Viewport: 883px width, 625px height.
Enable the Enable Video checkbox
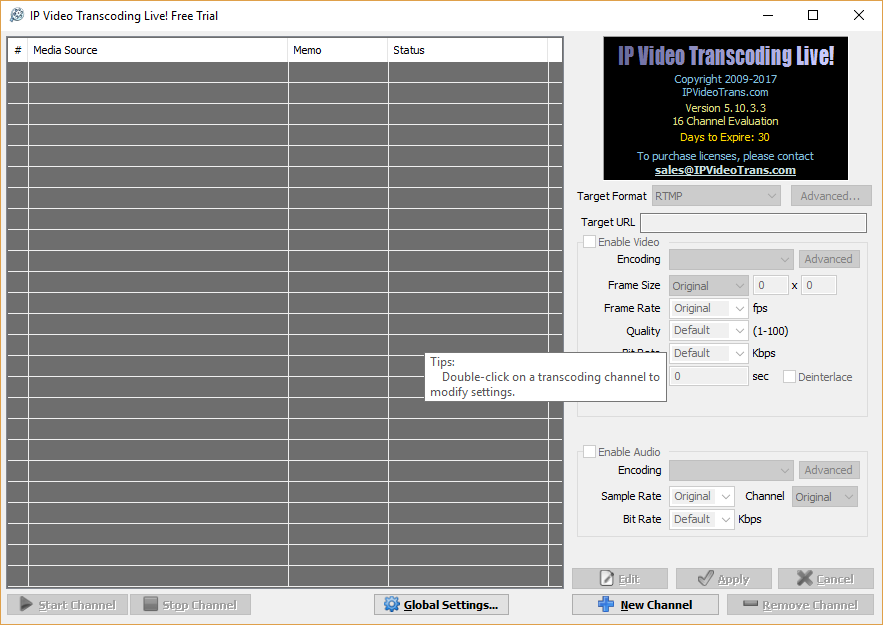[x=589, y=241]
